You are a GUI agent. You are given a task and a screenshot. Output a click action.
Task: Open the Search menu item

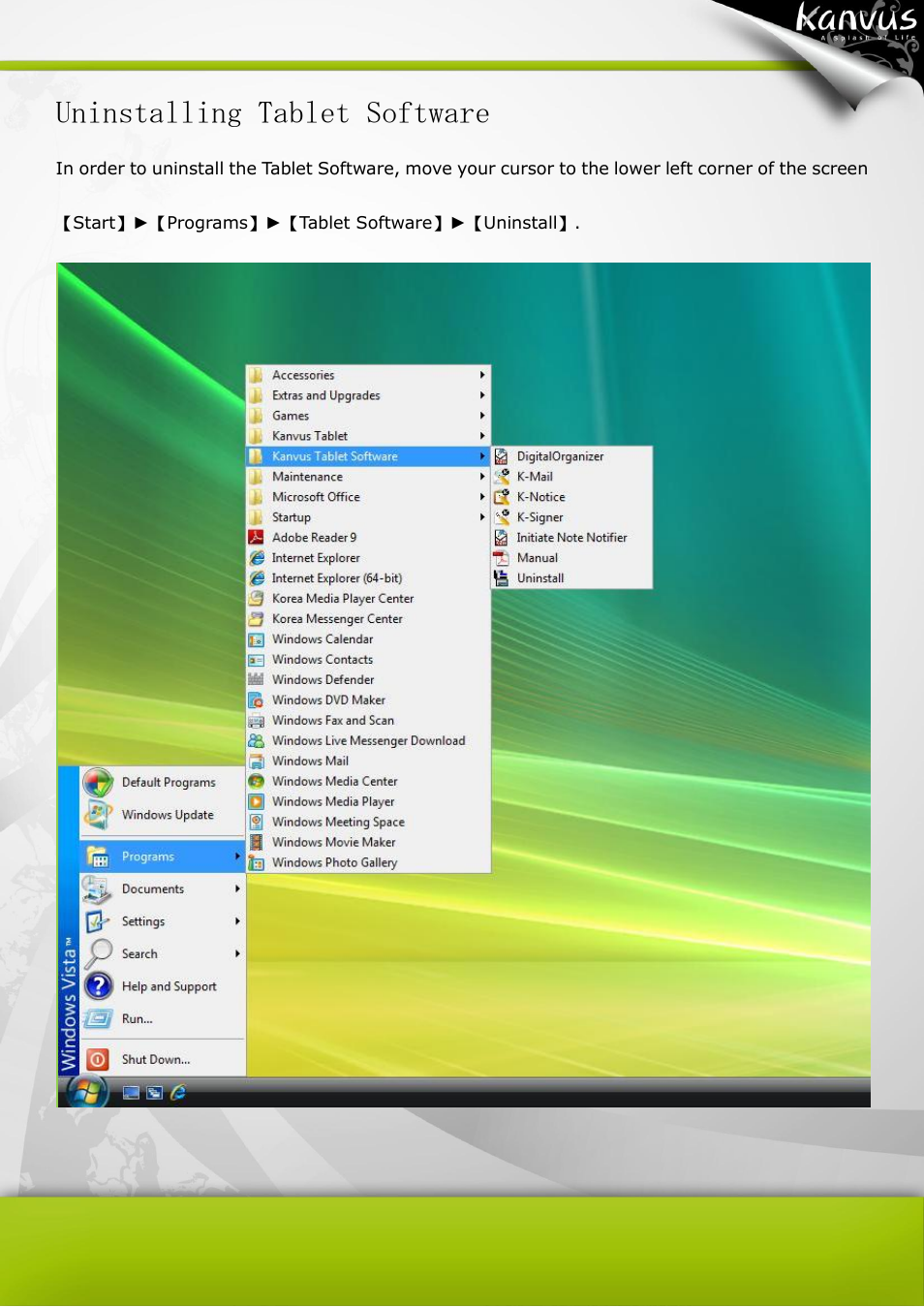tap(163, 954)
